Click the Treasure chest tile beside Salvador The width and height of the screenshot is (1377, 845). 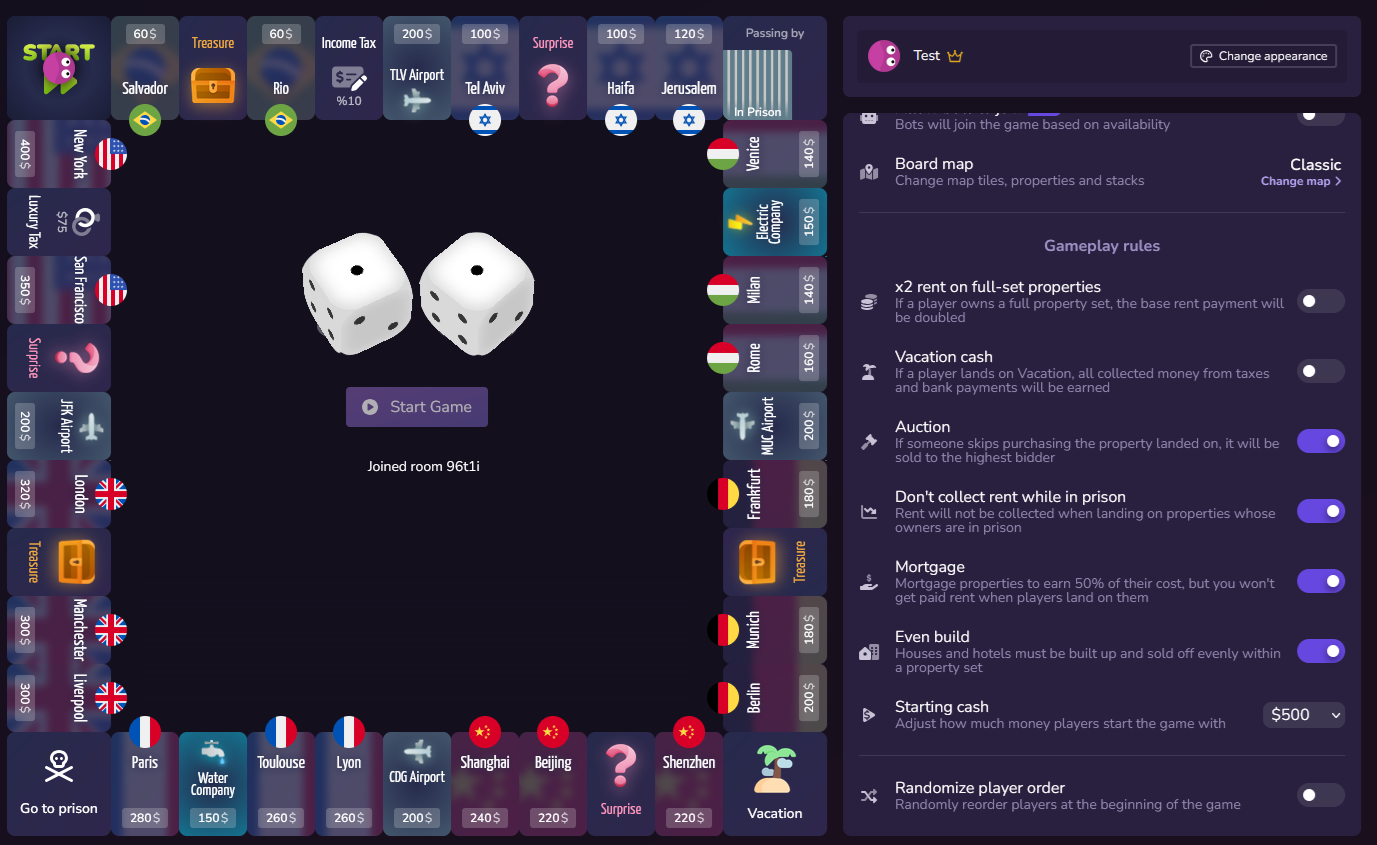pos(213,68)
